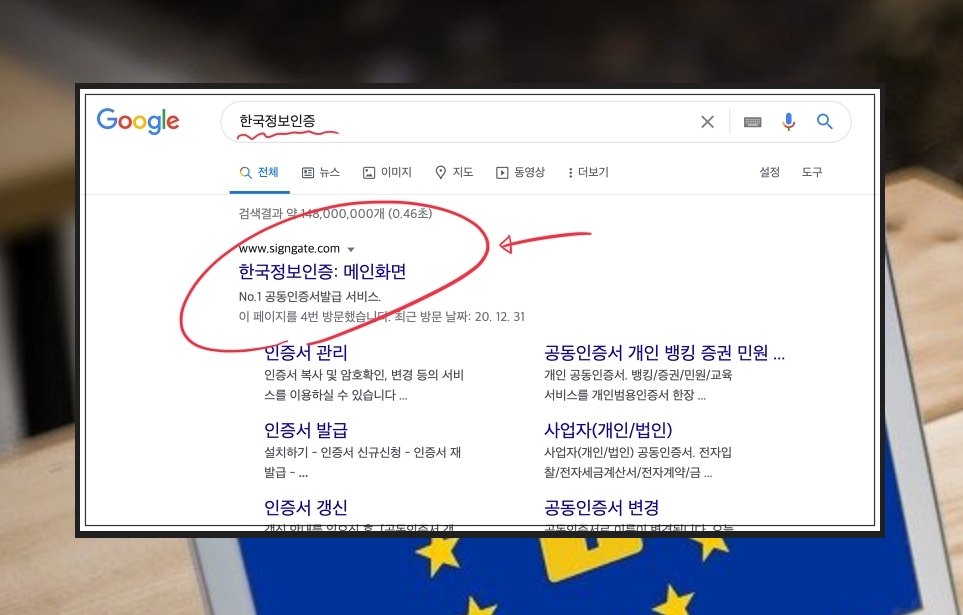Open the 한국정보인증: 메인화면 result
The image size is (963, 615).
tap(322, 272)
